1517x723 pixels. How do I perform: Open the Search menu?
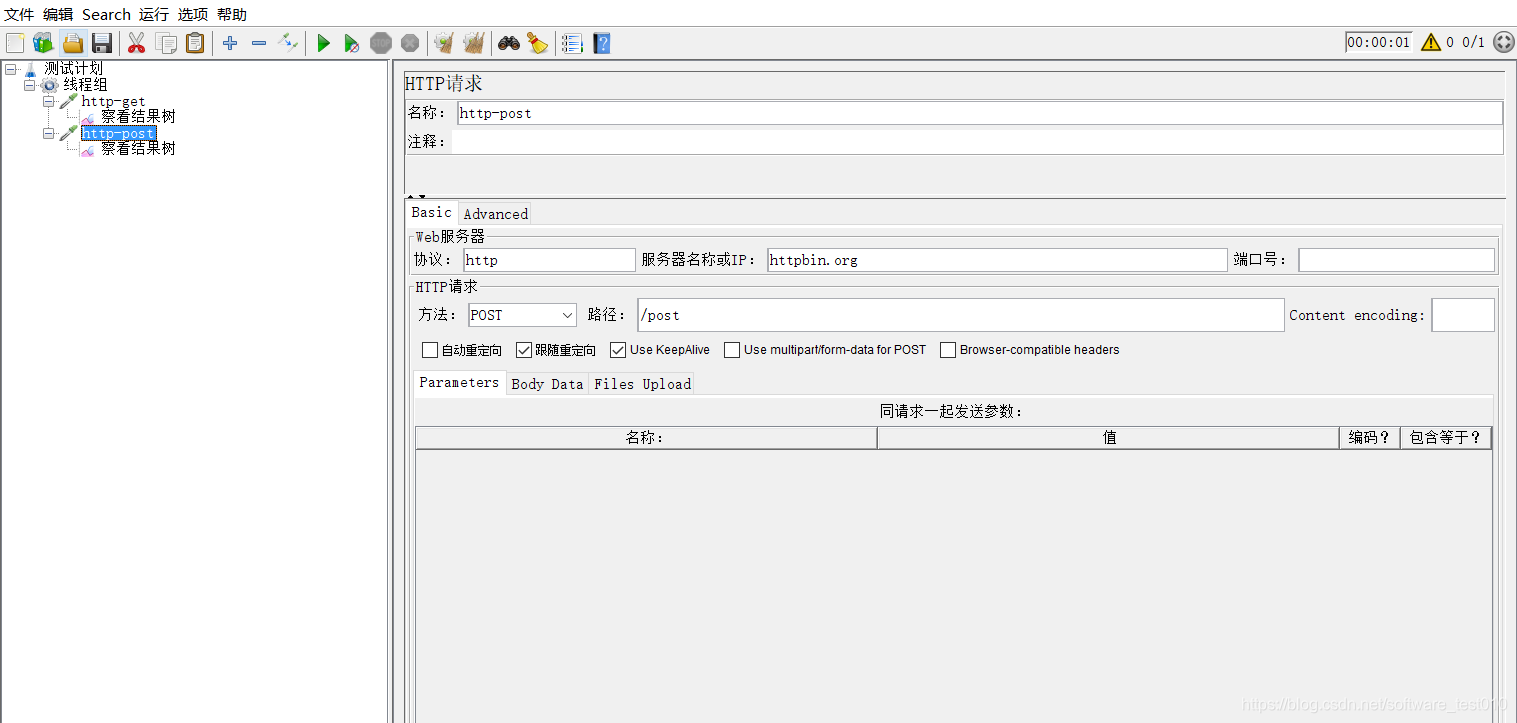tap(106, 14)
